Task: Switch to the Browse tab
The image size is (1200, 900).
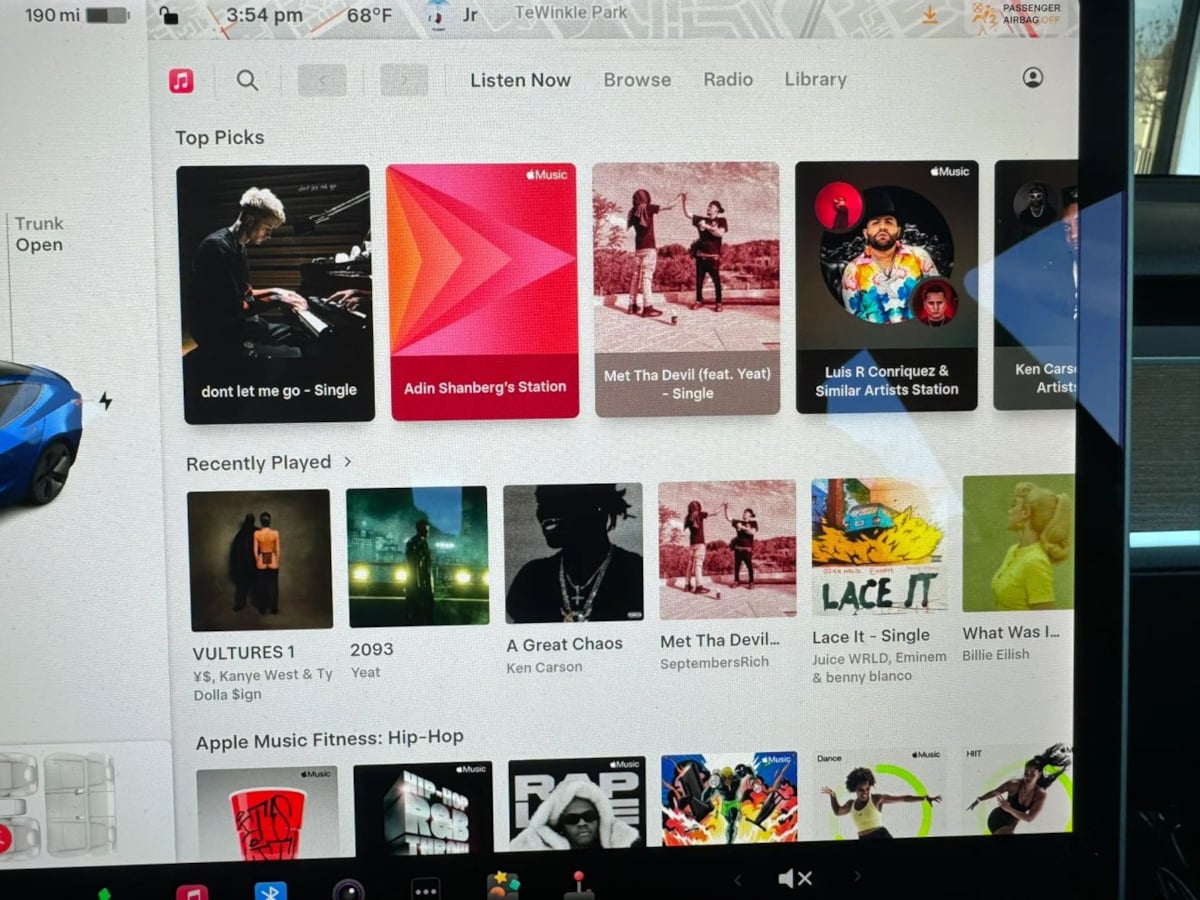Action: point(637,80)
